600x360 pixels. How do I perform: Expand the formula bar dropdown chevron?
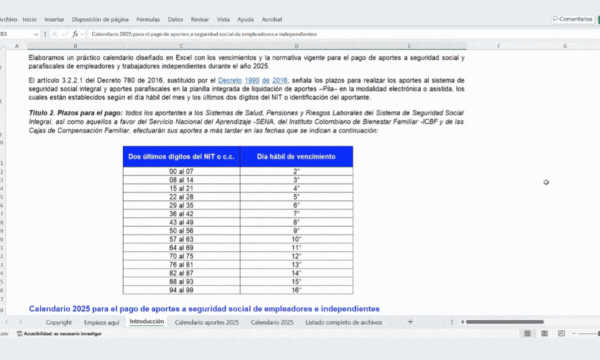83,34
